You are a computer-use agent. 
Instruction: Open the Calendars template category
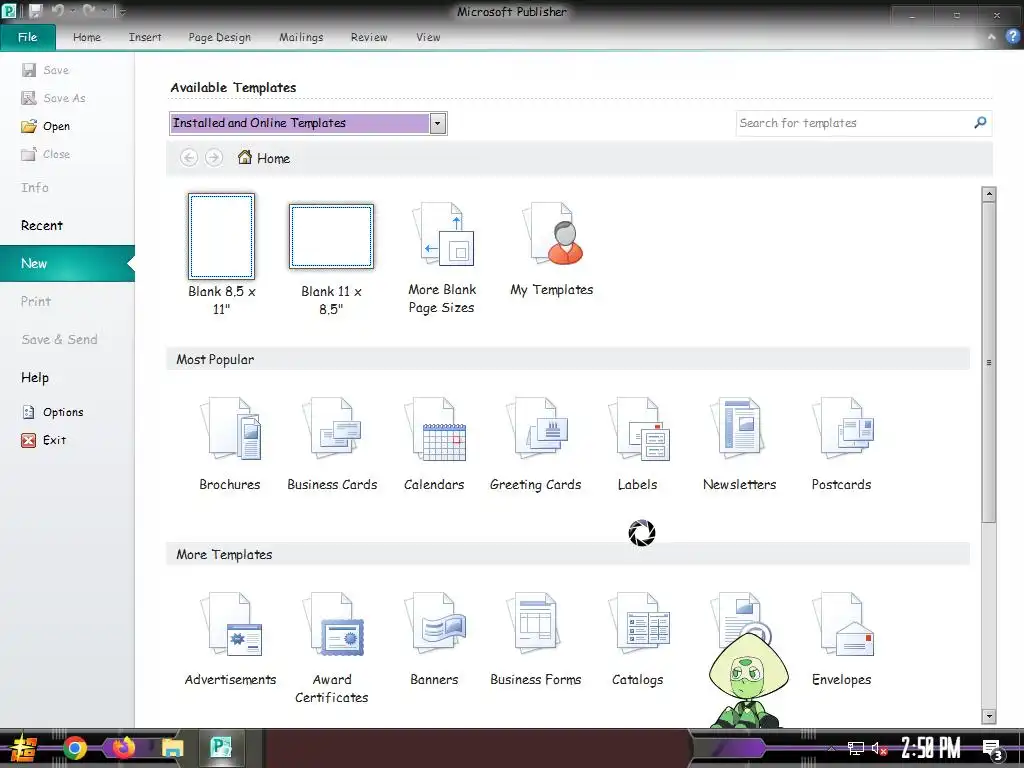click(434, 444)
